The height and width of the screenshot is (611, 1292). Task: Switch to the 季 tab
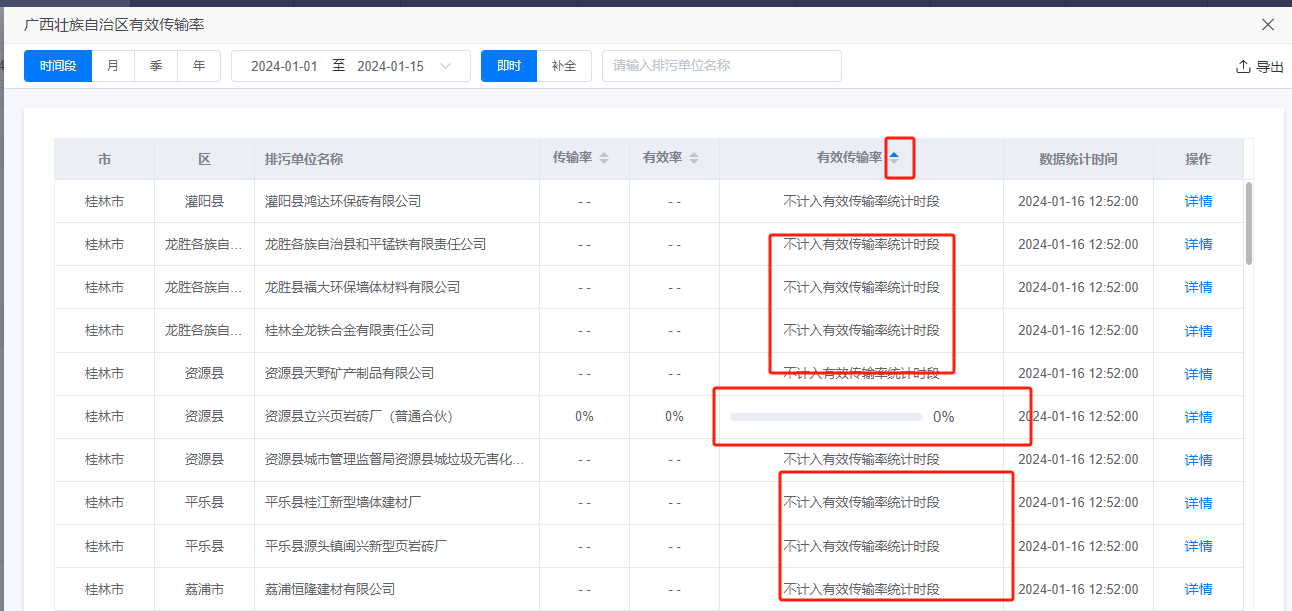tap(156, 66)
